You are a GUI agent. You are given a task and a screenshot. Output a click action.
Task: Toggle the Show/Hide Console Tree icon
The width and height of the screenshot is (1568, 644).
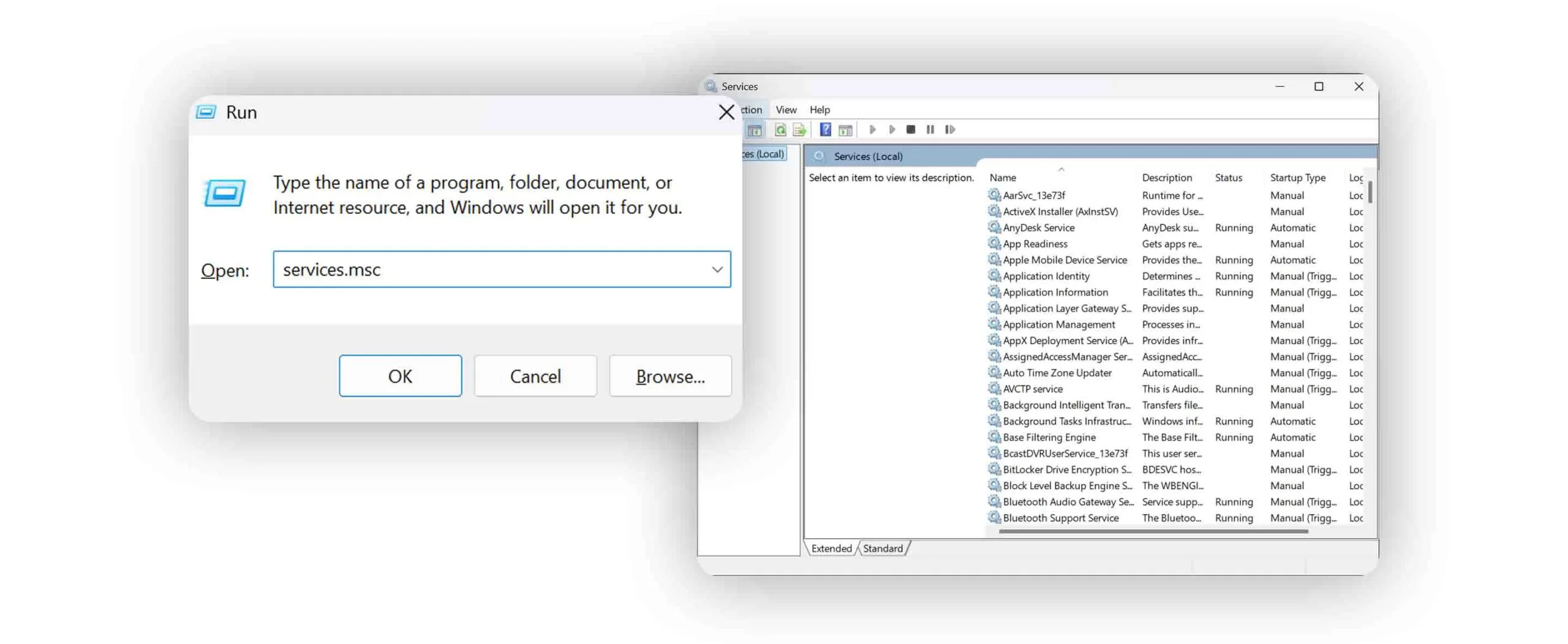click(x=755, y=129)
